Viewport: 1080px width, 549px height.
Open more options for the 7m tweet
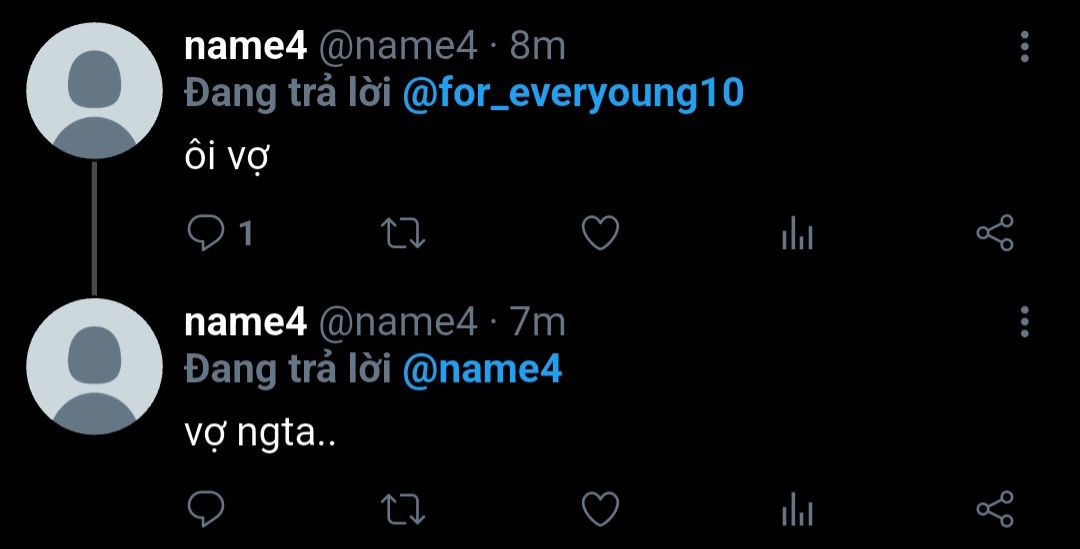[x=1024, y=322]
